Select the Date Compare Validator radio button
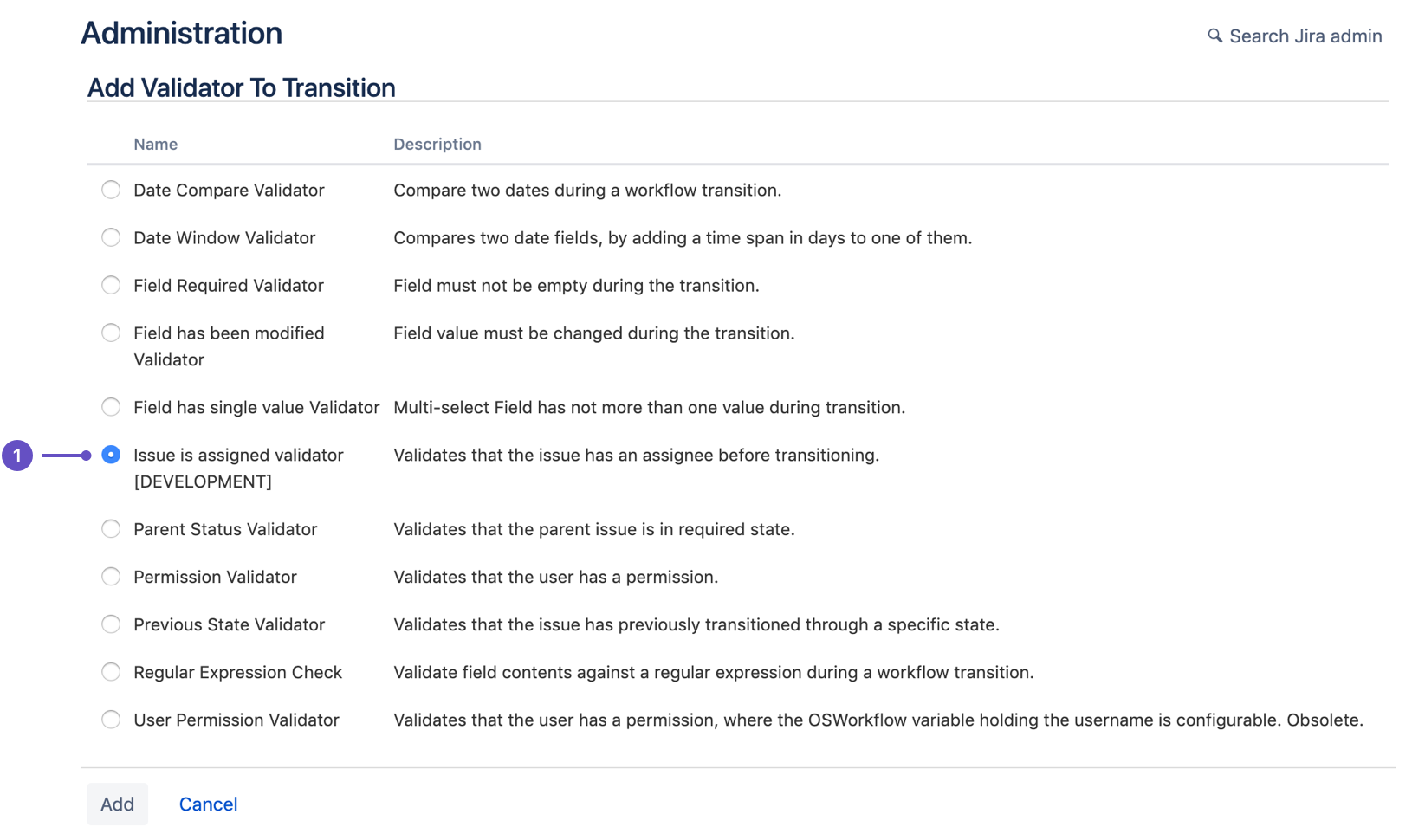Image resolution: width=1412 pixels, height=840 pixels. click(x=111, y=190)
